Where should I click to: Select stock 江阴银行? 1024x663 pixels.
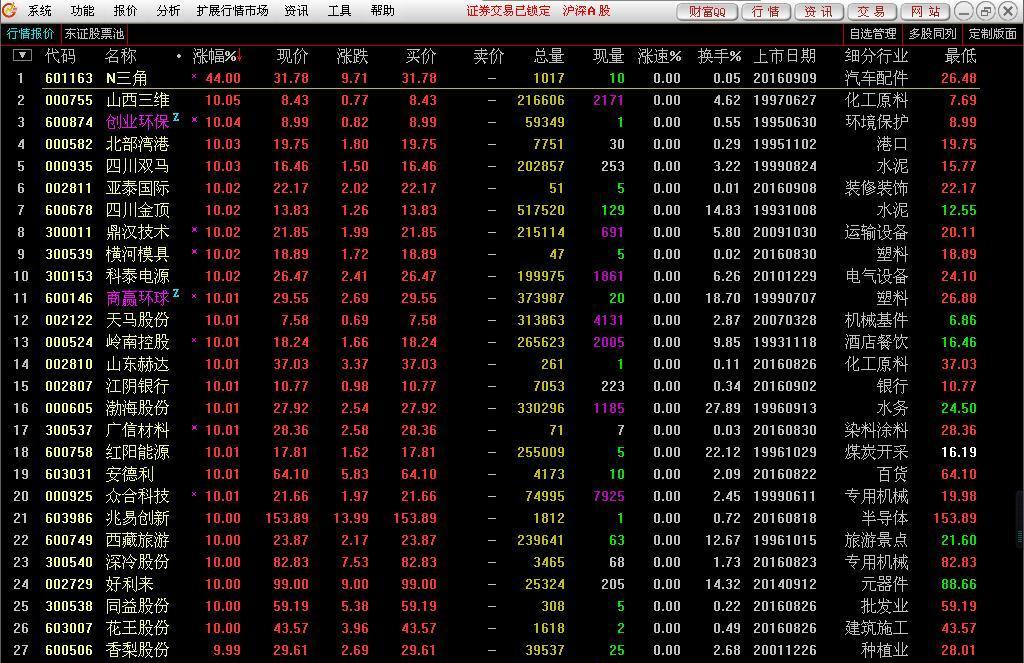138,386
